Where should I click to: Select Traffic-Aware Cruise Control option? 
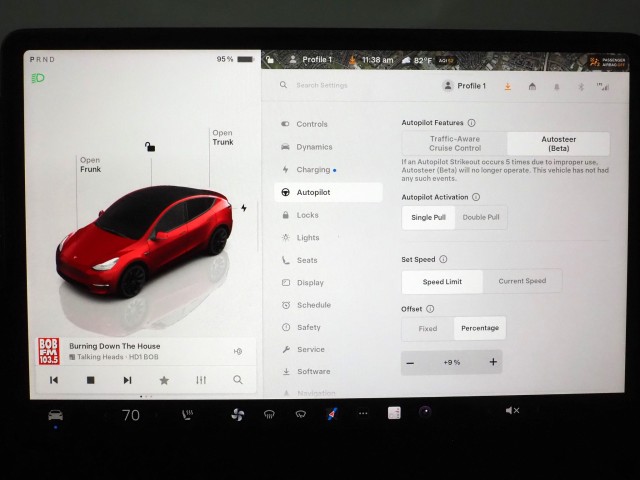(454, 143)
